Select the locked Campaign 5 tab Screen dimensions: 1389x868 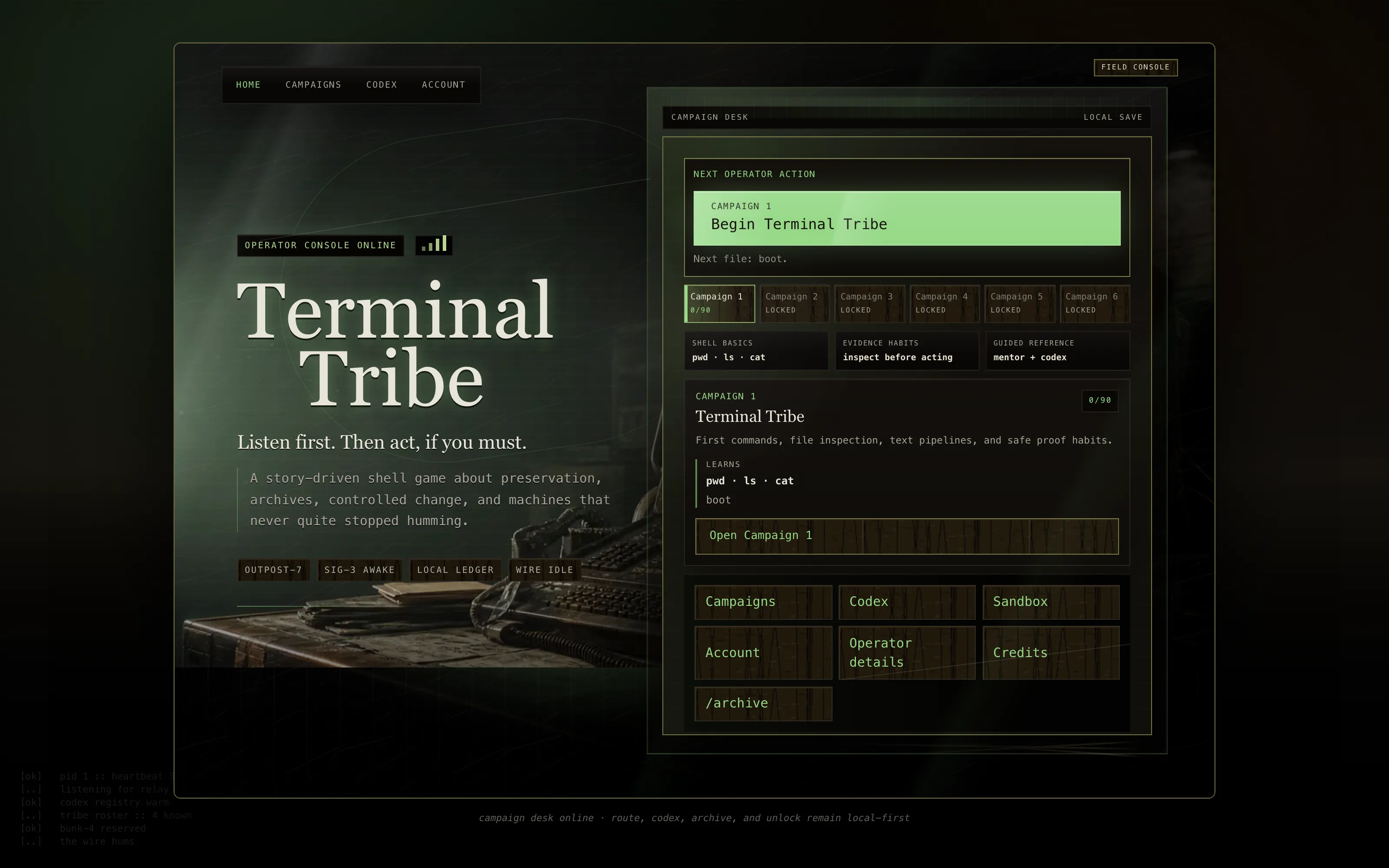coord(1020,304)
